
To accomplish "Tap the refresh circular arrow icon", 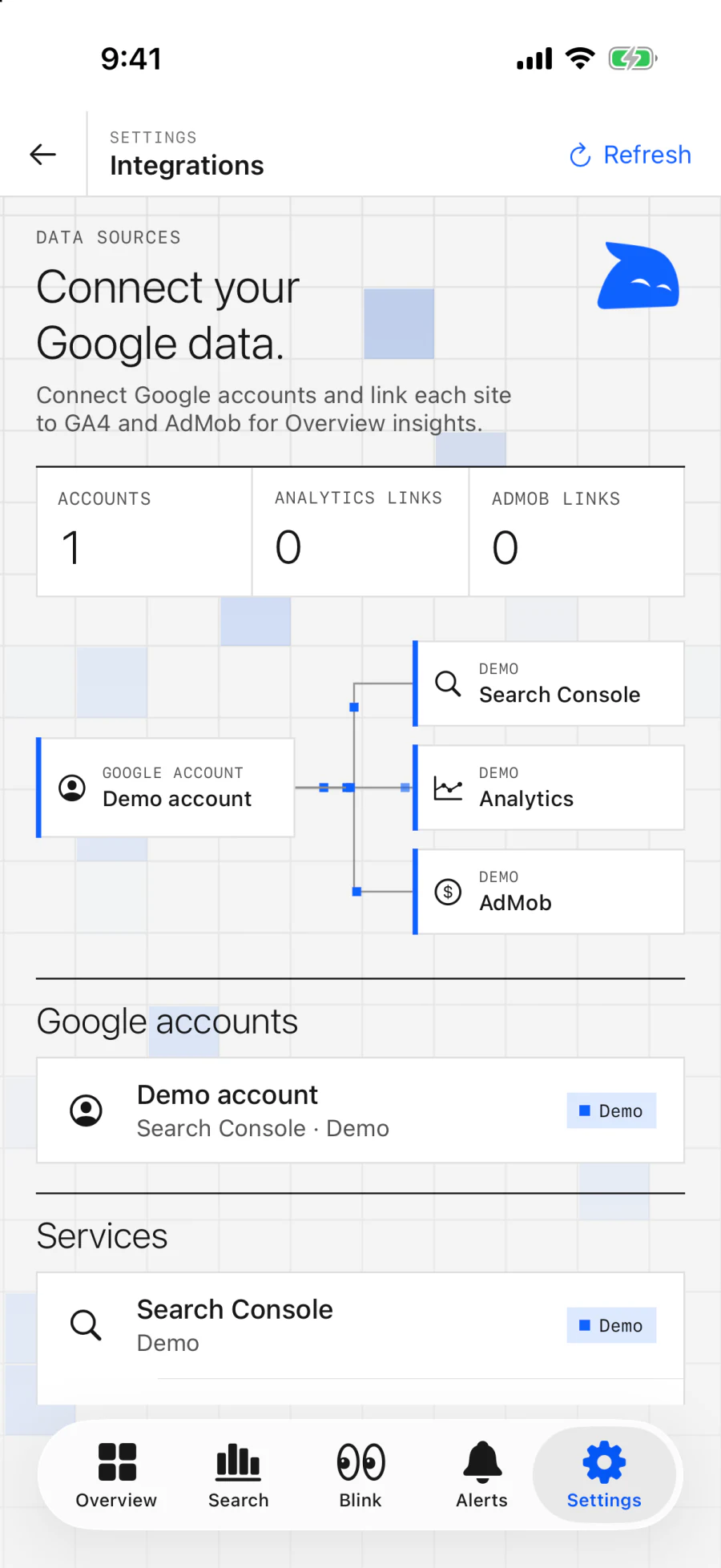I will [x=580, y=155].
